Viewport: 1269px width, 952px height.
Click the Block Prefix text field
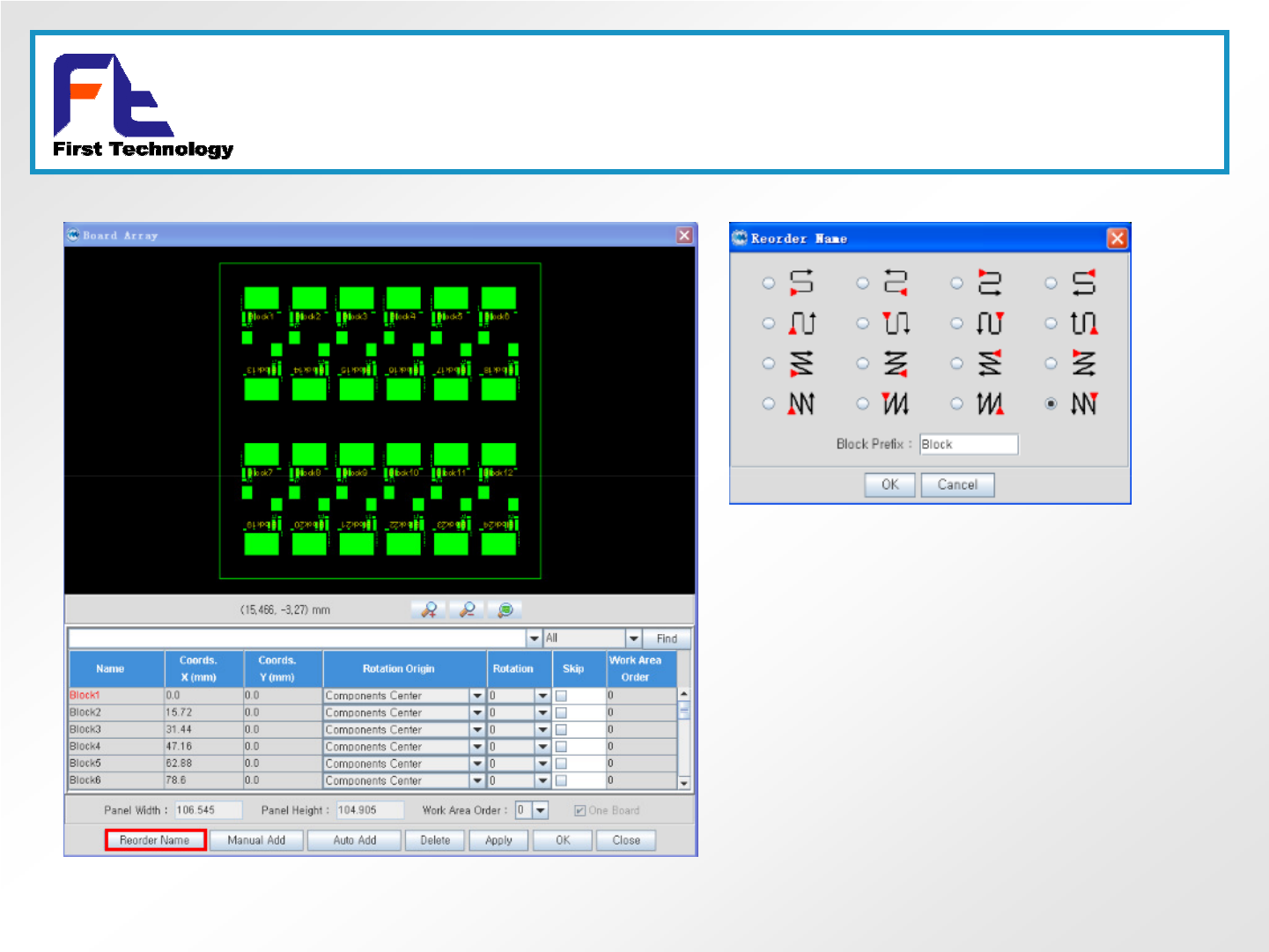tap(968, 444)
